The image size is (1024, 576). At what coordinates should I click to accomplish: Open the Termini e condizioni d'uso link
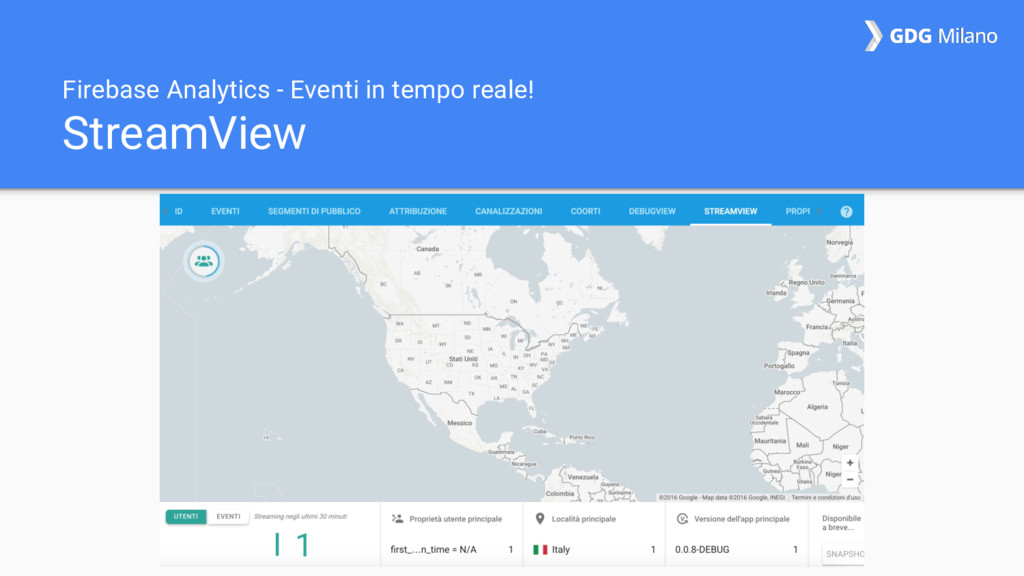pos(826,498)
